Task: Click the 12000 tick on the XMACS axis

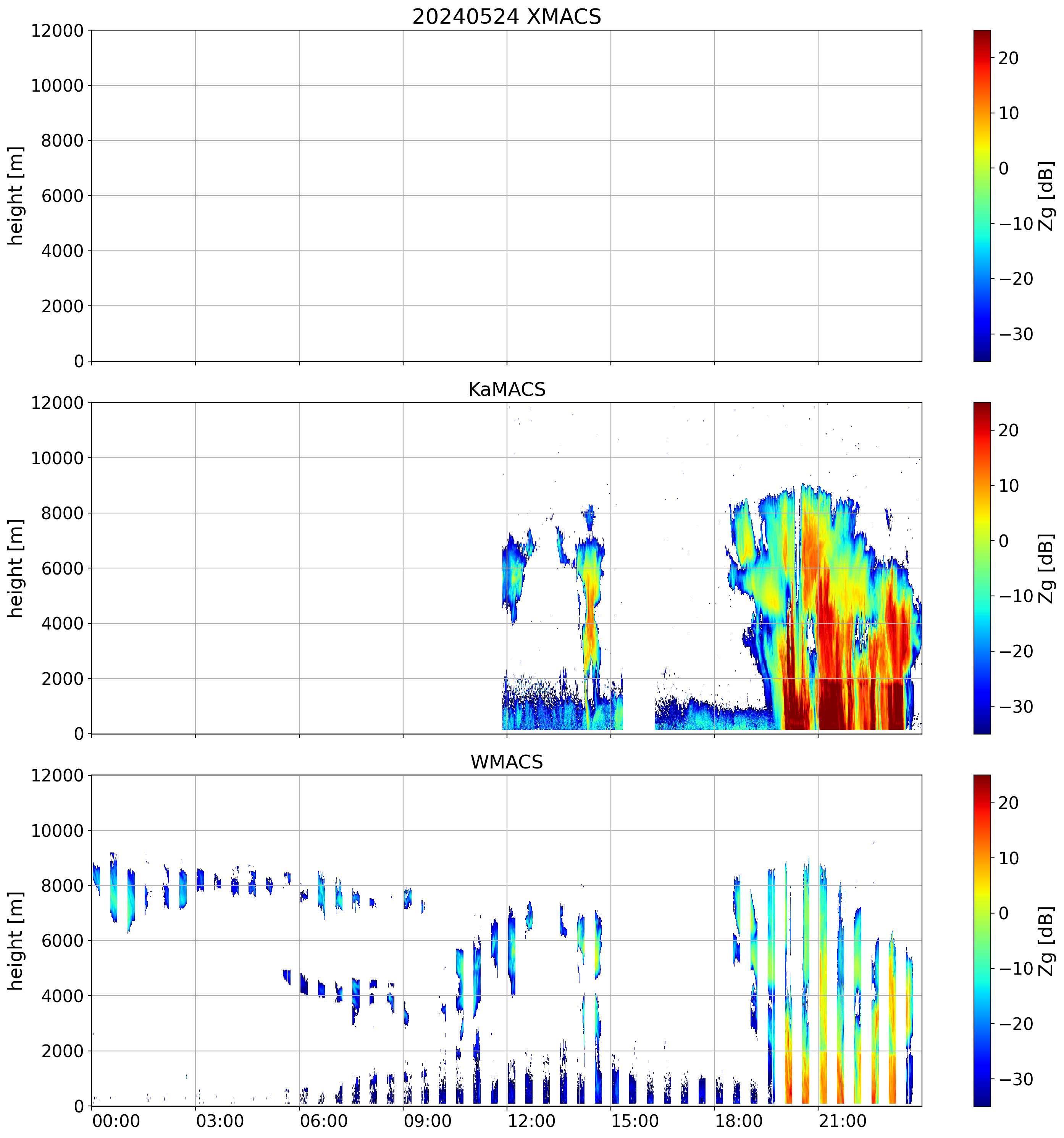Action: pyautogui.click(x=57, y=31)
